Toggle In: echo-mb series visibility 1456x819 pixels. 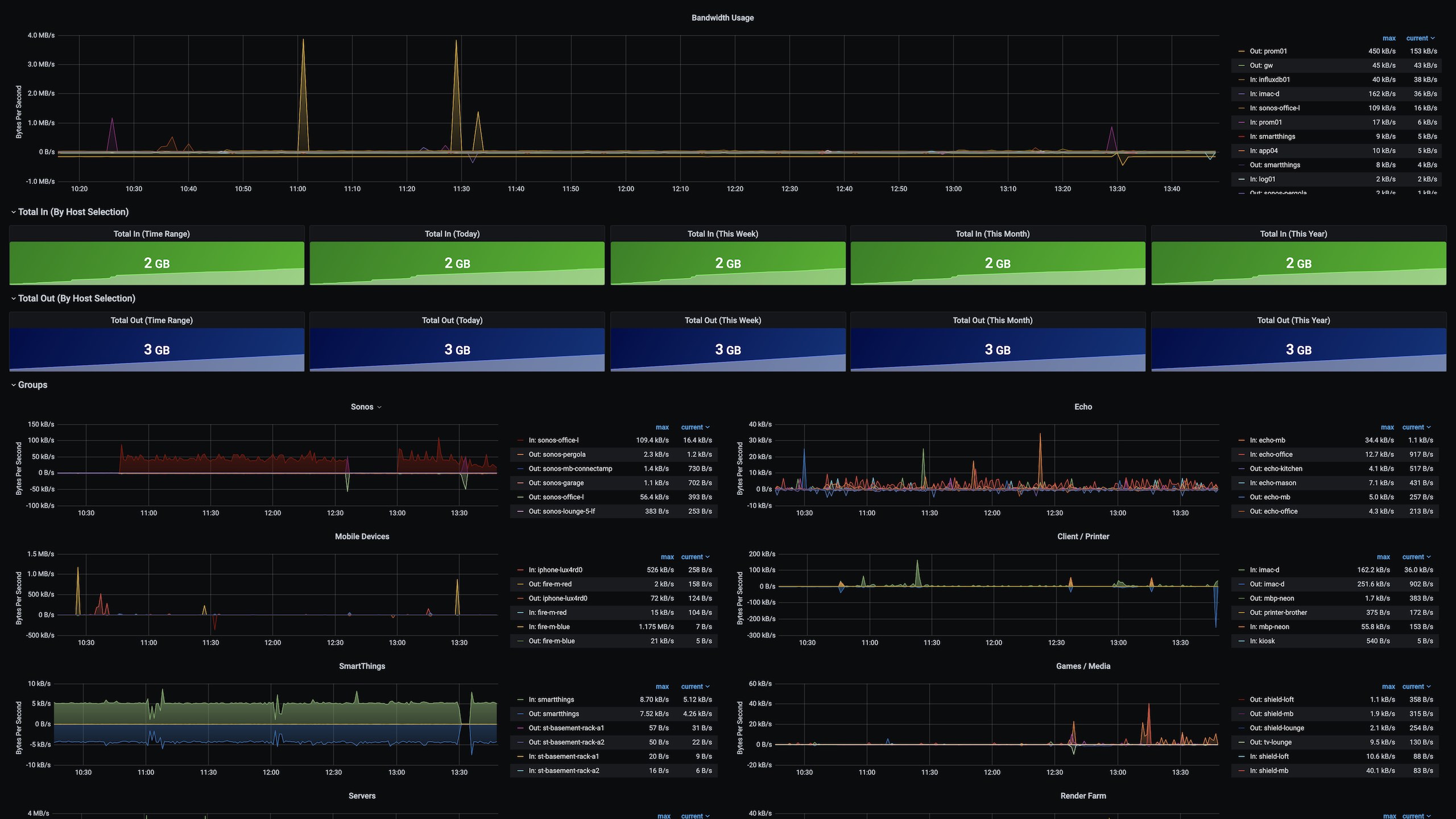coord(1267,440)
